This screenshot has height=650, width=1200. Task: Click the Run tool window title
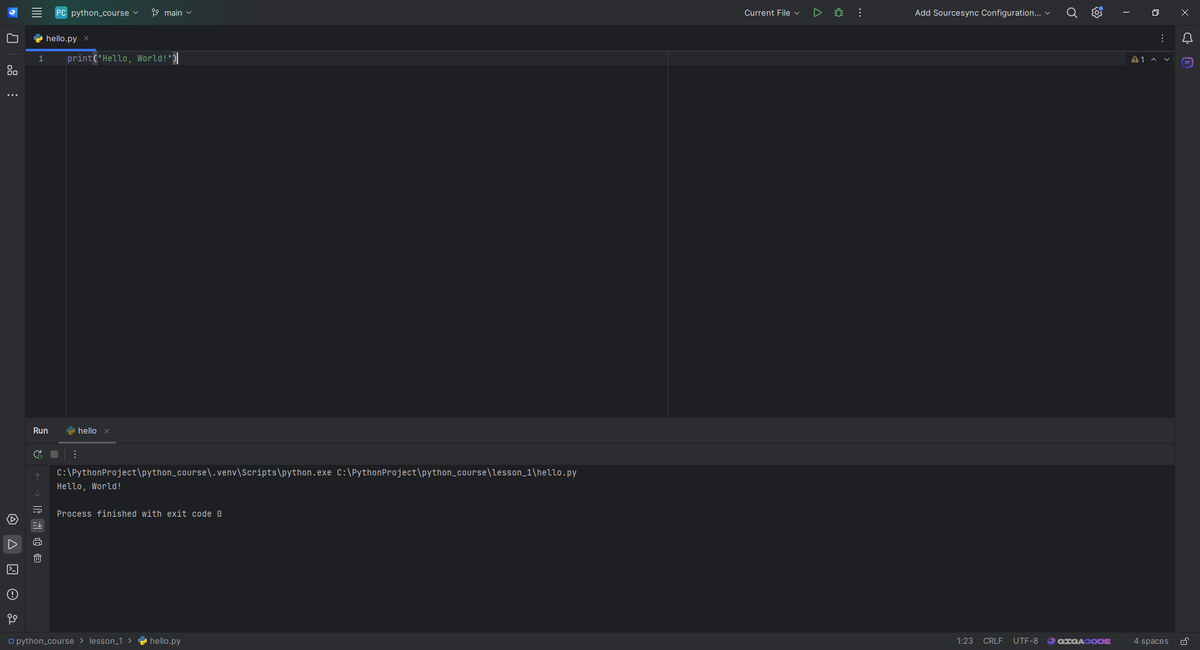40,431
